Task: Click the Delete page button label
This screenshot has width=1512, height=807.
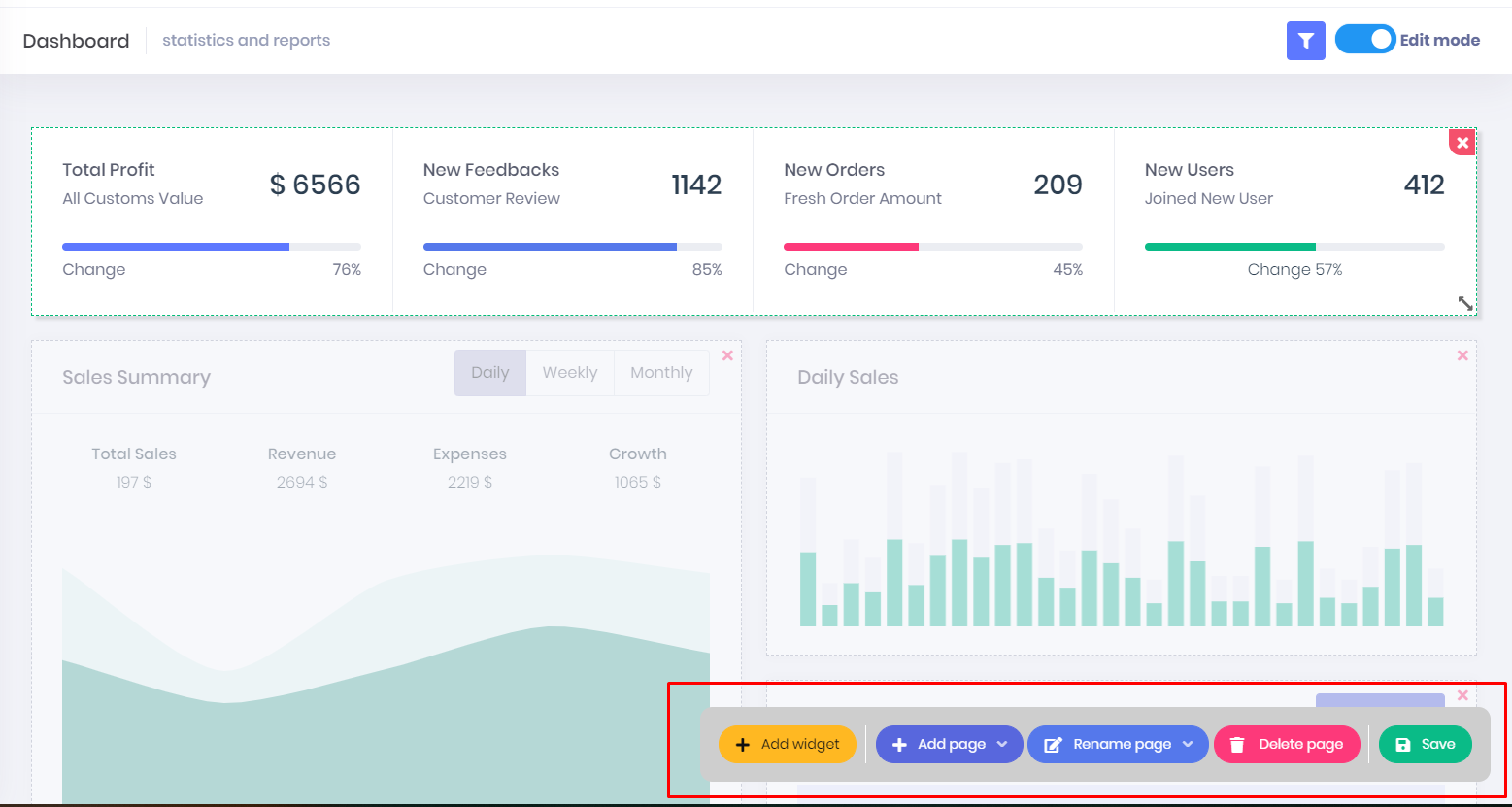Action: 1300,745
